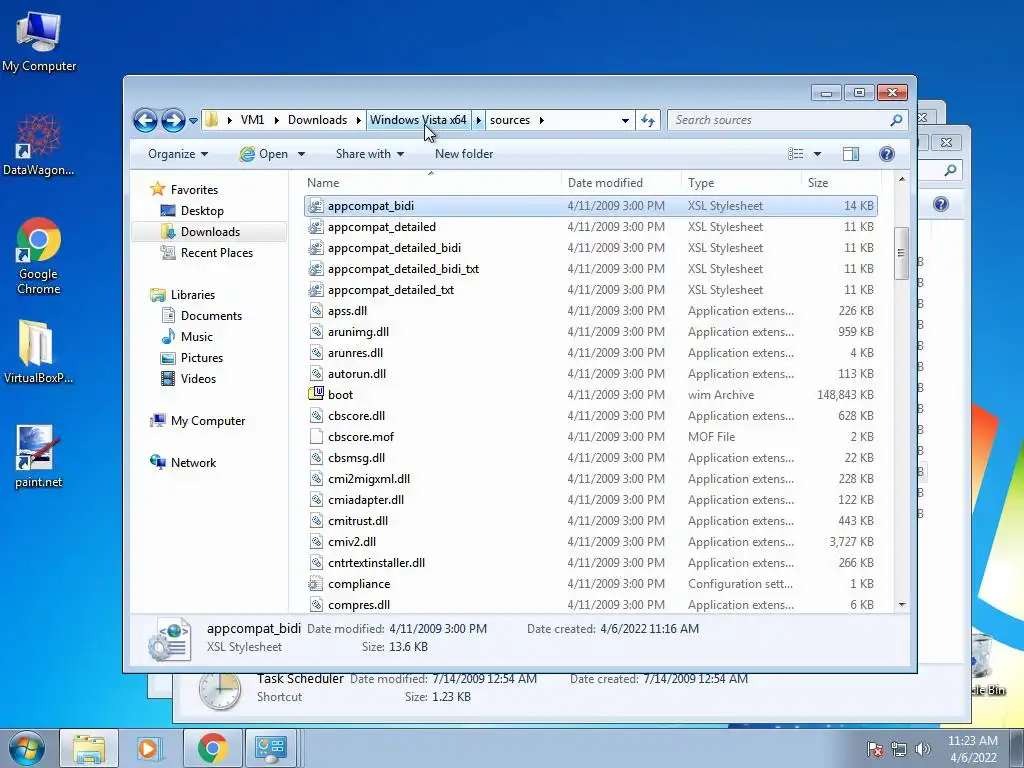Sort by the Size column header
Image resolution: width=1024 pixels, height=768 pixels.
point(841,183)
